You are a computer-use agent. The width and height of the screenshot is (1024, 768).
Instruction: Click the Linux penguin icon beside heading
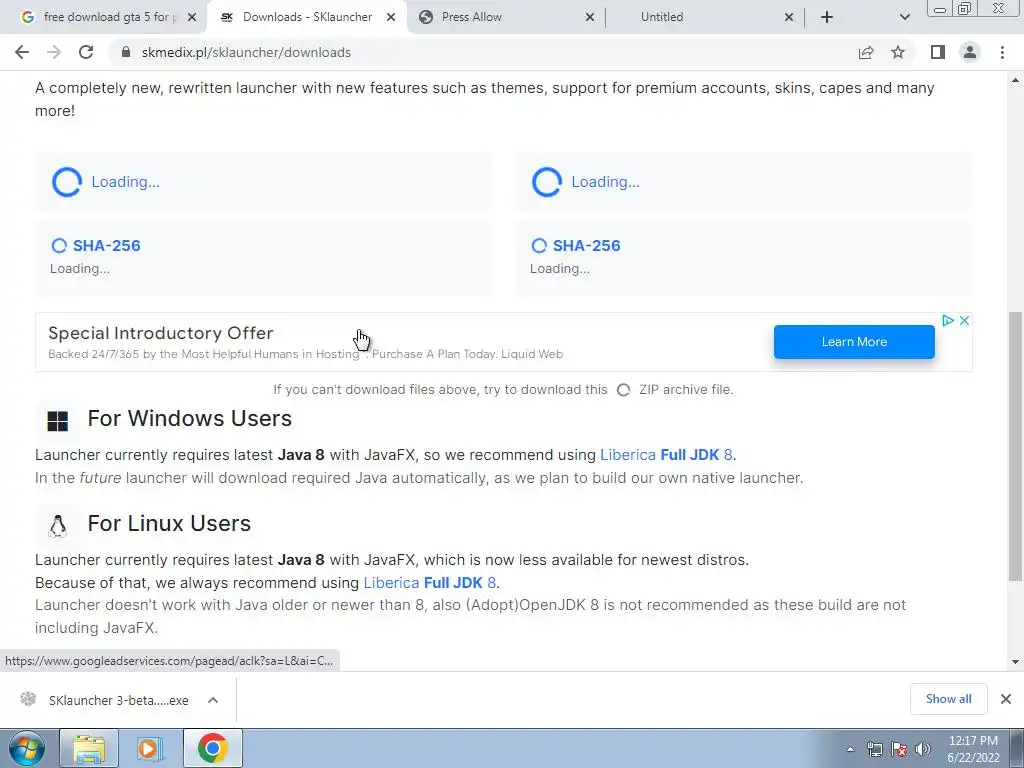(x=57, y=526)
